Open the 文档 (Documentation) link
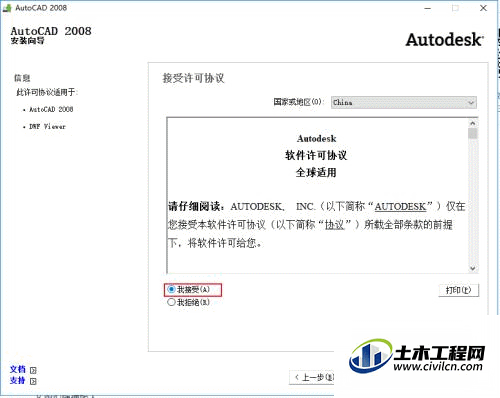Screen dimensions: 500x398 click(18, 369)
